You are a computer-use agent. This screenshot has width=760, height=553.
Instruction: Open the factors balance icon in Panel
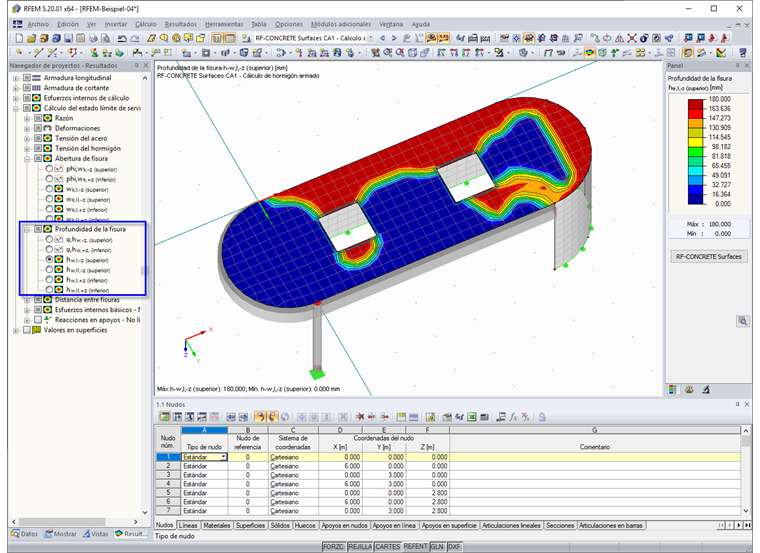click(x=689, y=389)
